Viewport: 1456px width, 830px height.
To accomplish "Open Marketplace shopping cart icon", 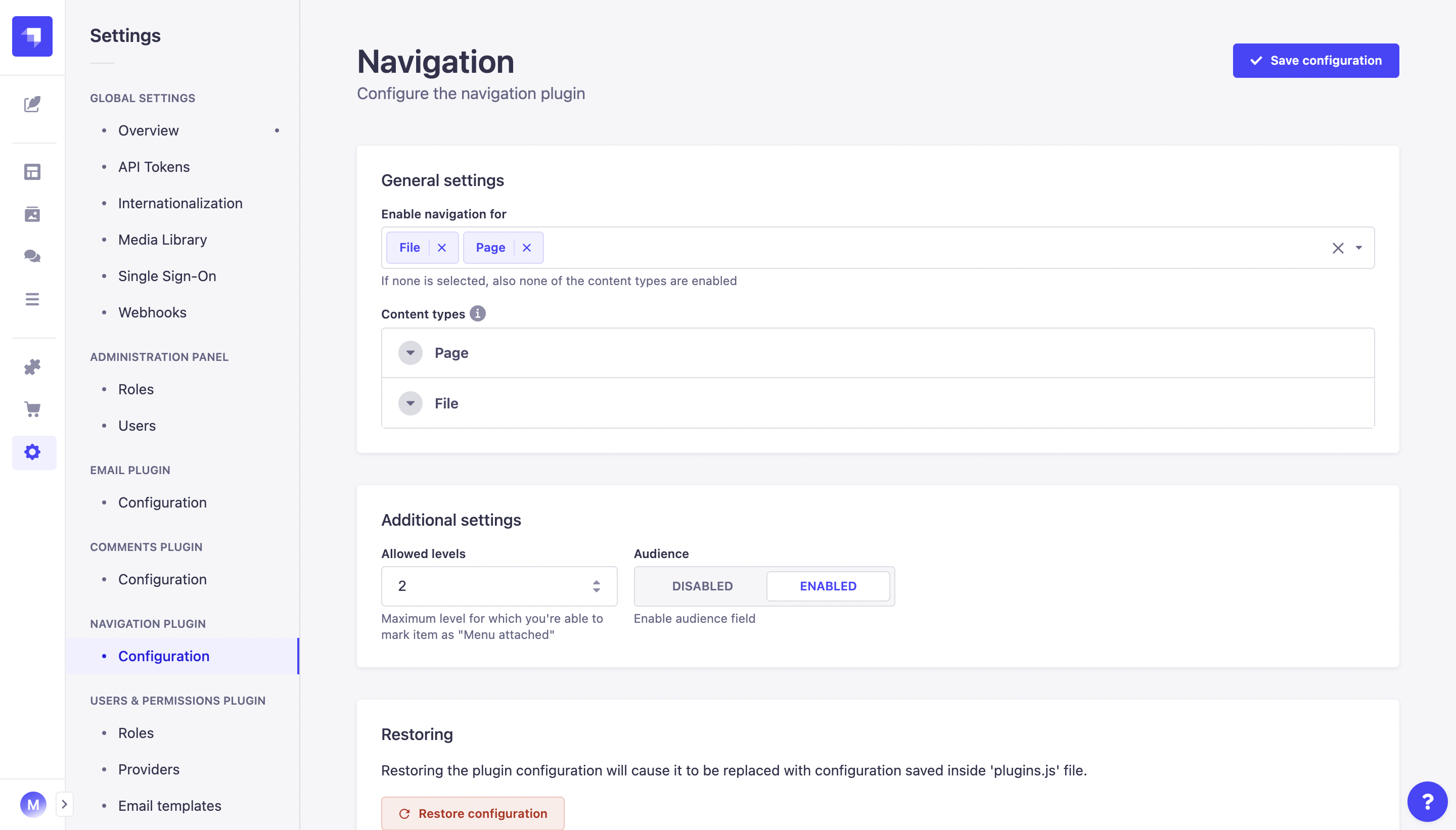I will tap(32, 409).
